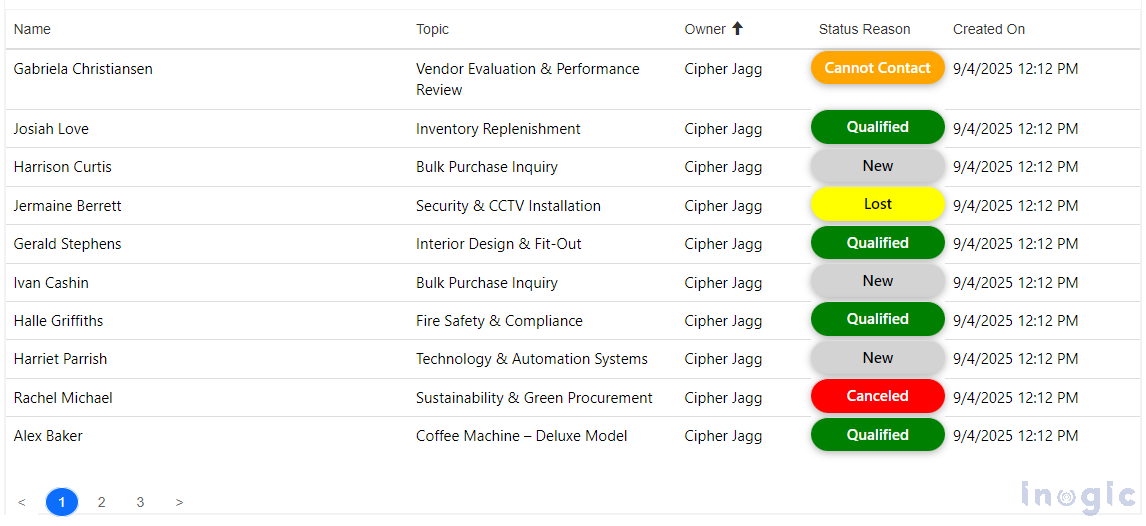
Task: Click the Security & CCTV Installation topic
Action: (x=508, y=206)
